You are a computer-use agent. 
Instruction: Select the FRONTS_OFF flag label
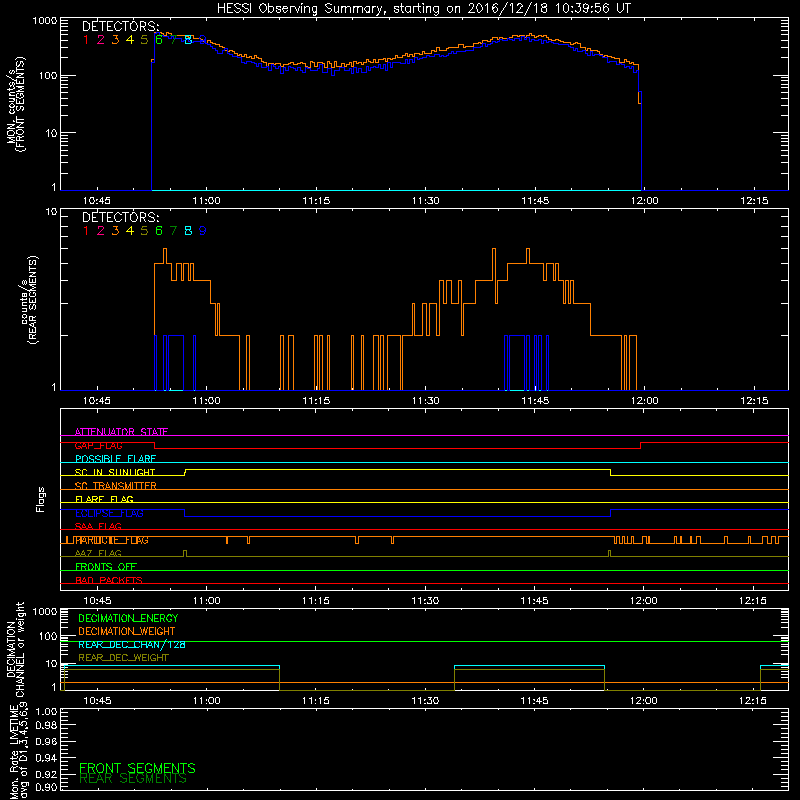106,567
